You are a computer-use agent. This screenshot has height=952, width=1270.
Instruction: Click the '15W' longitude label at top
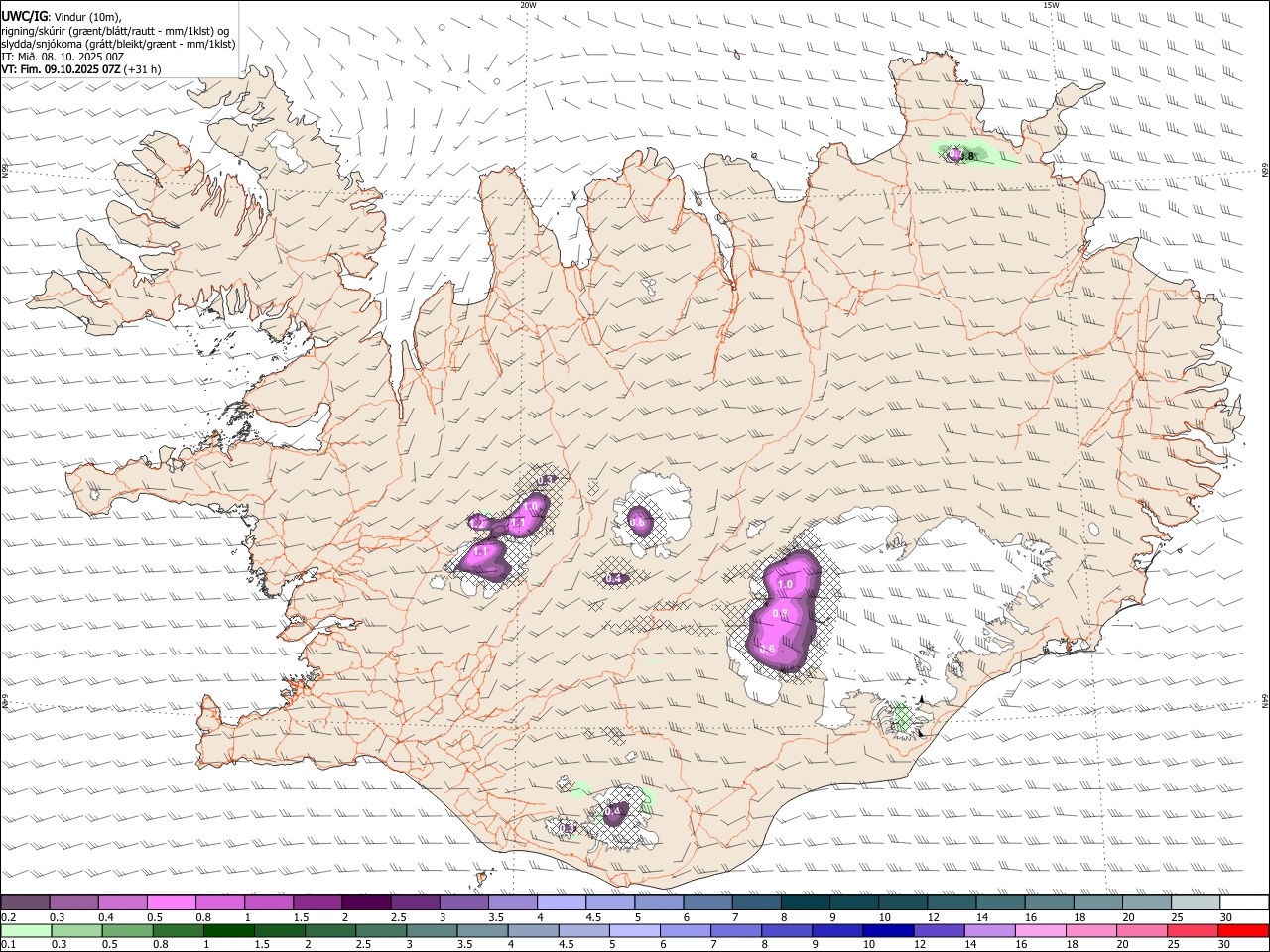[1051, 5]
